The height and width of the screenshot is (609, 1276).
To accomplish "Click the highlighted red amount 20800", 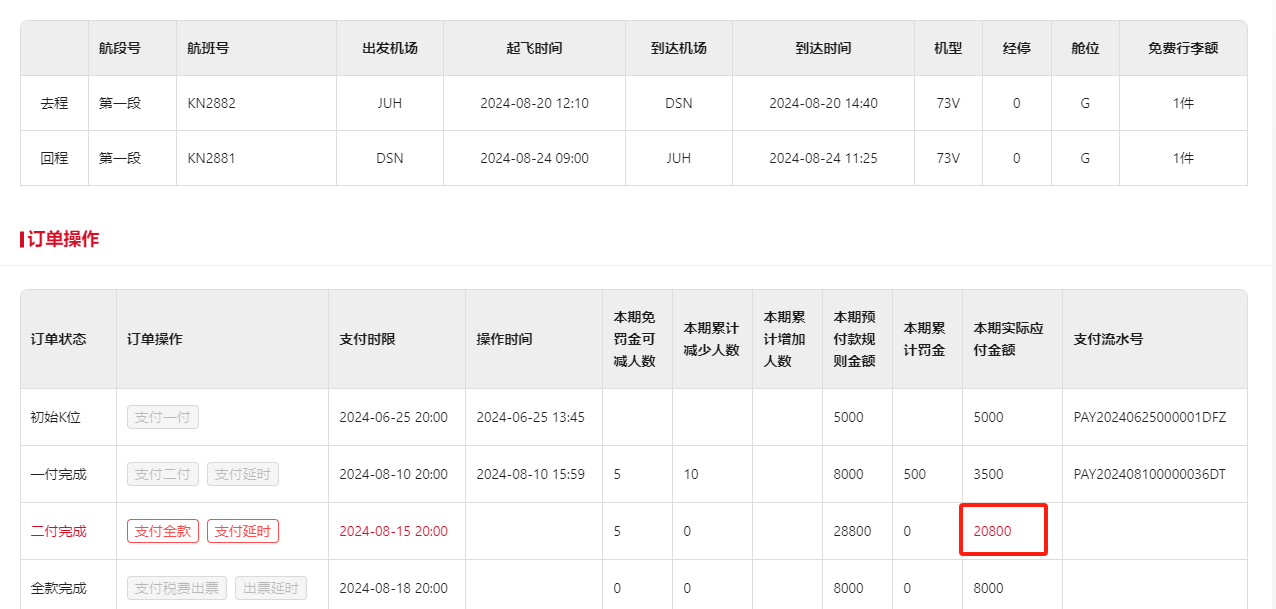I will pos(992,531).
